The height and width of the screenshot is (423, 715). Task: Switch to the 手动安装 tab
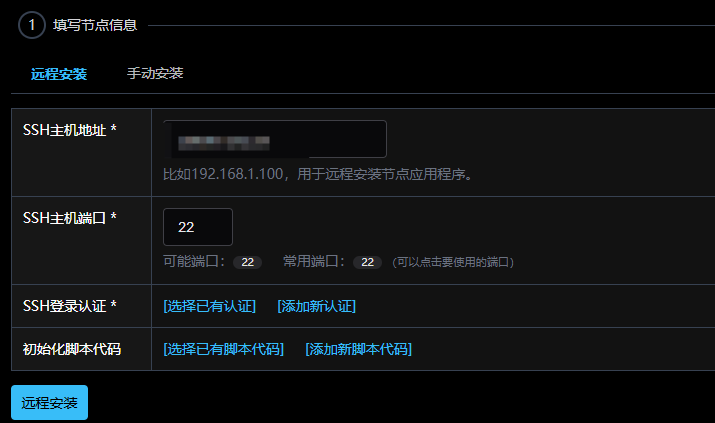pyautogui.click(x=155, y=73)
